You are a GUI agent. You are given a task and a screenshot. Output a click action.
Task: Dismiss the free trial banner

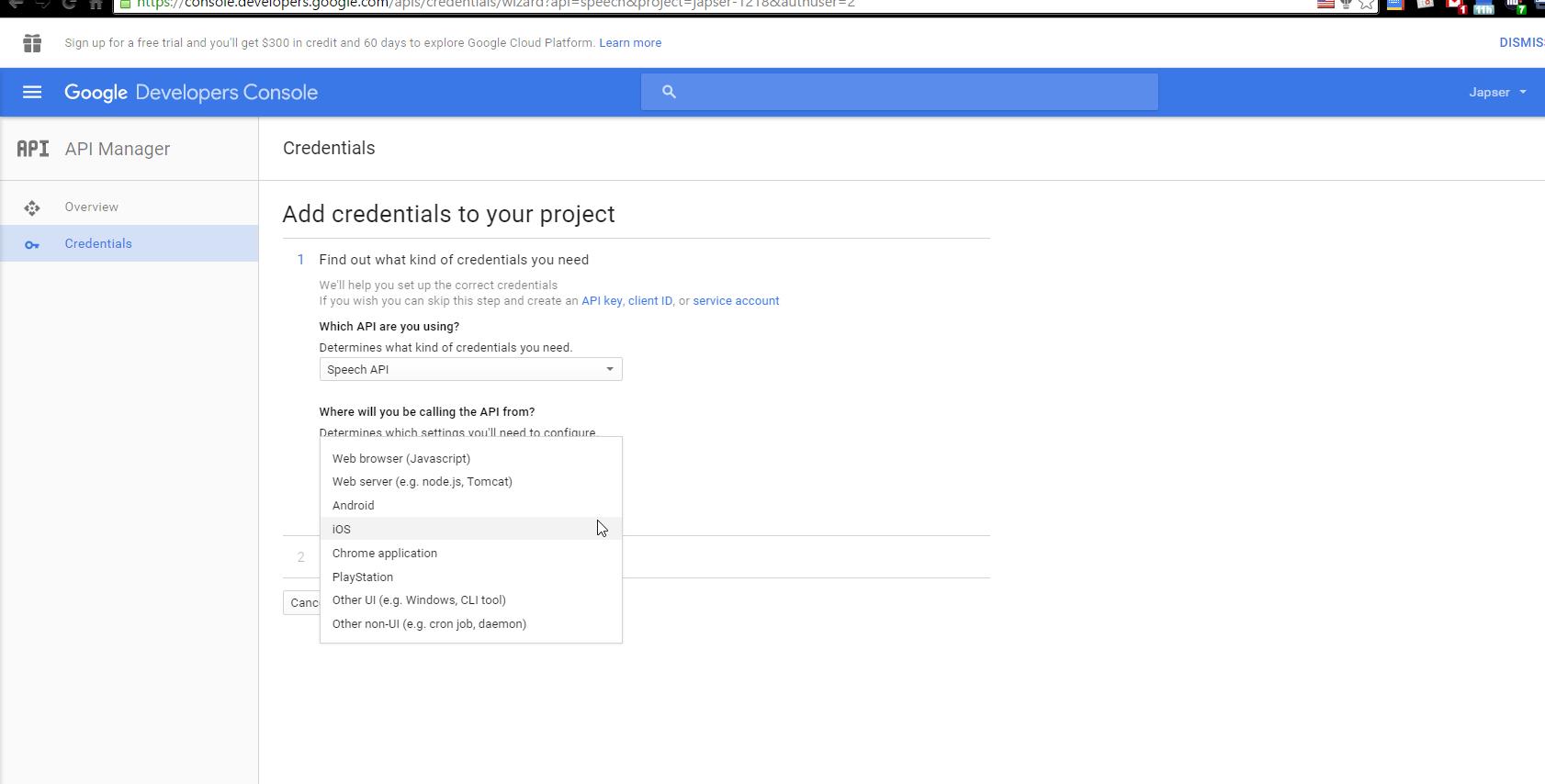[1521, 42]
